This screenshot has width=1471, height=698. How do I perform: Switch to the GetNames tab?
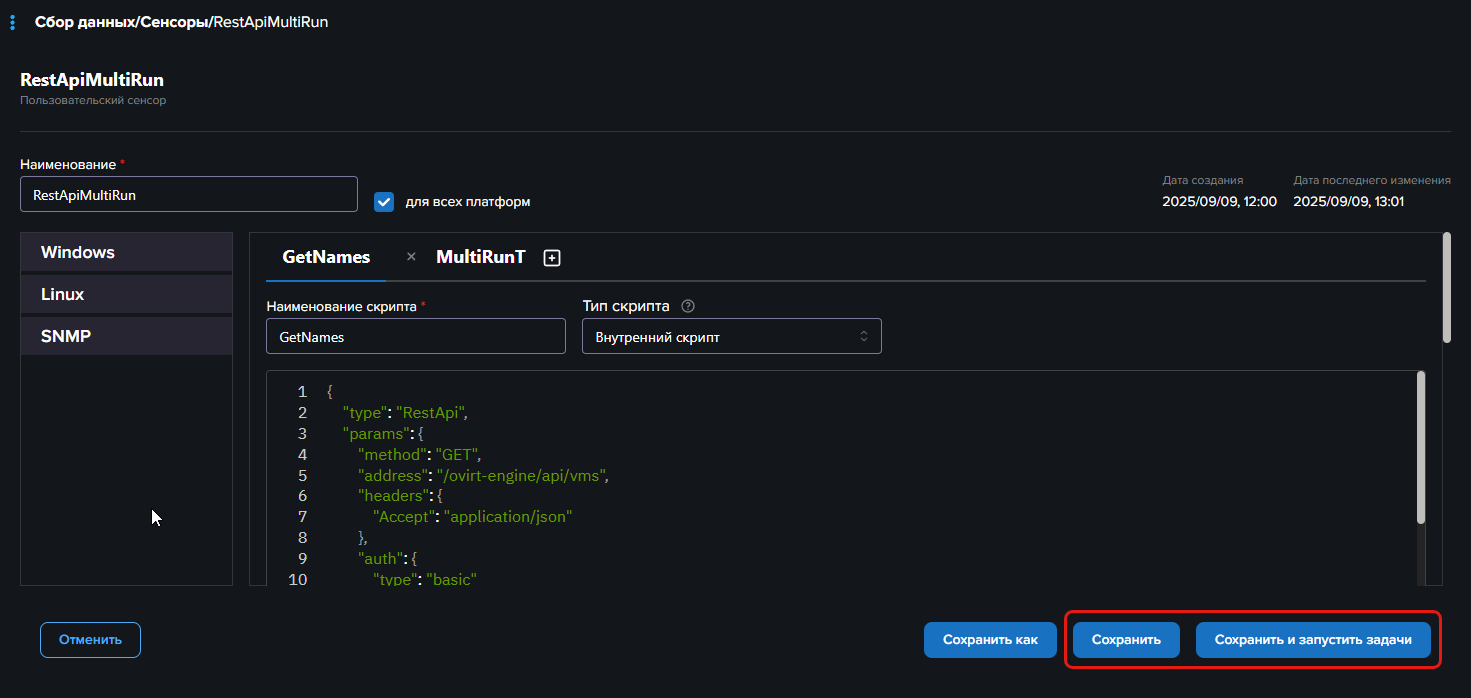[x=326, y=257]
